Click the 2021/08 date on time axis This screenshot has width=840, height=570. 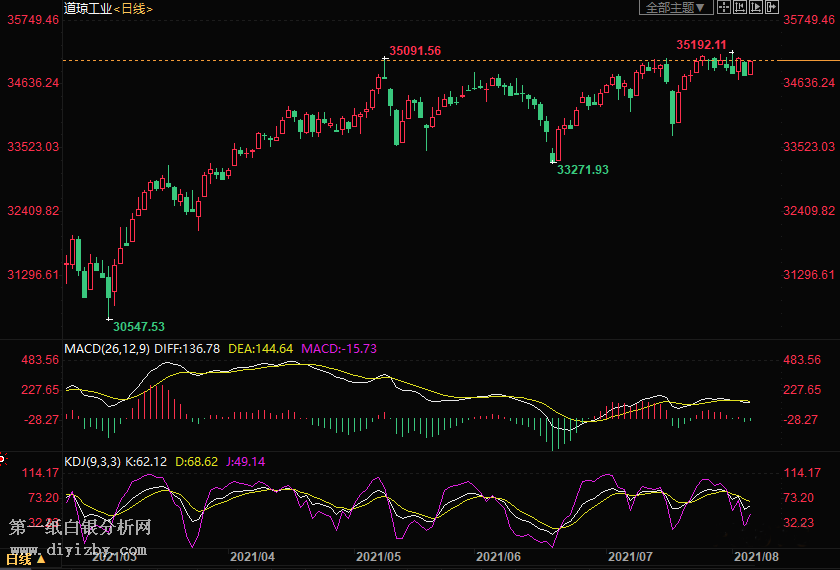[x=755, y=556]
